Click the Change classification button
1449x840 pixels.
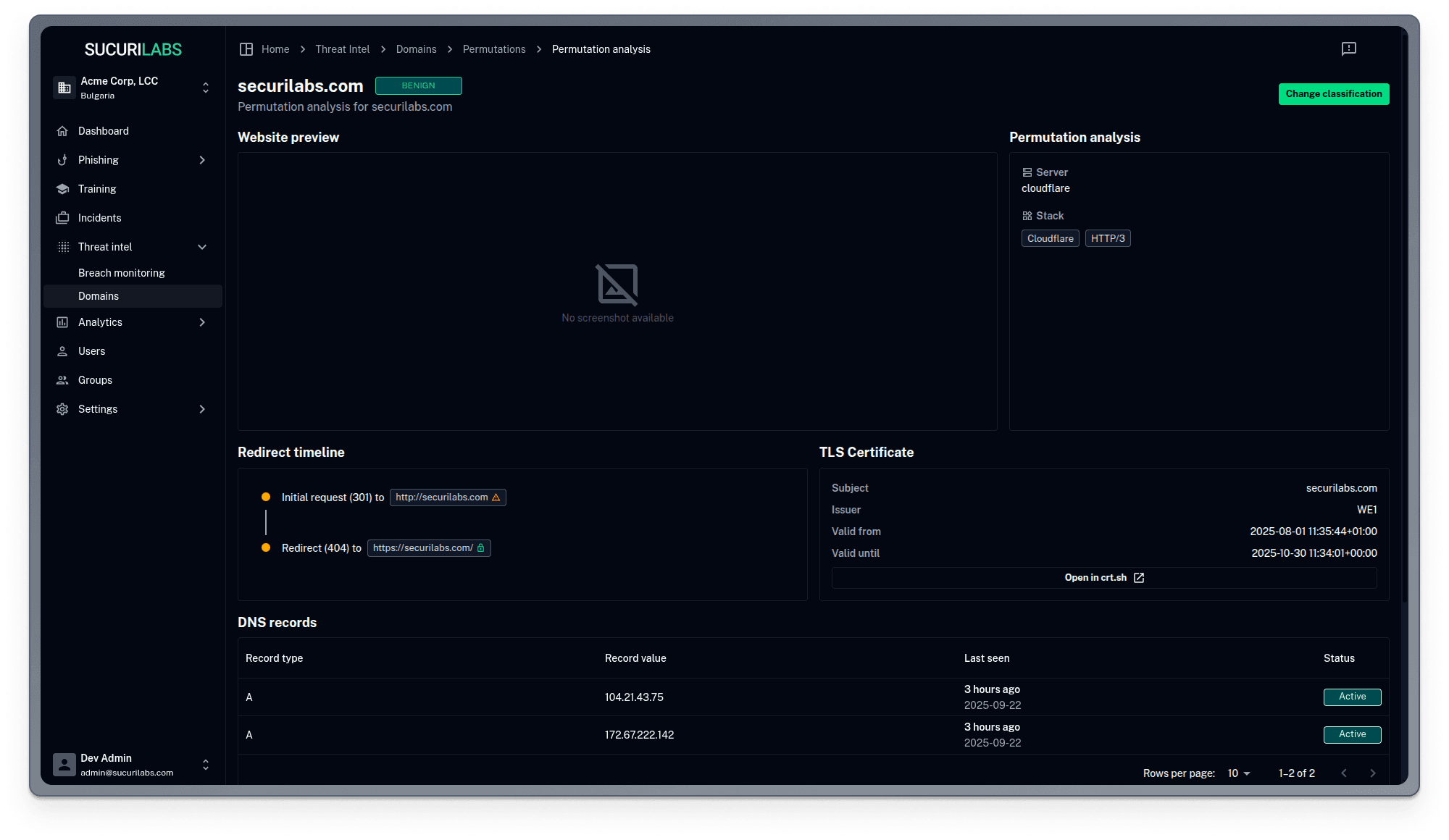pyautogui.click(x=1334, y=94)
